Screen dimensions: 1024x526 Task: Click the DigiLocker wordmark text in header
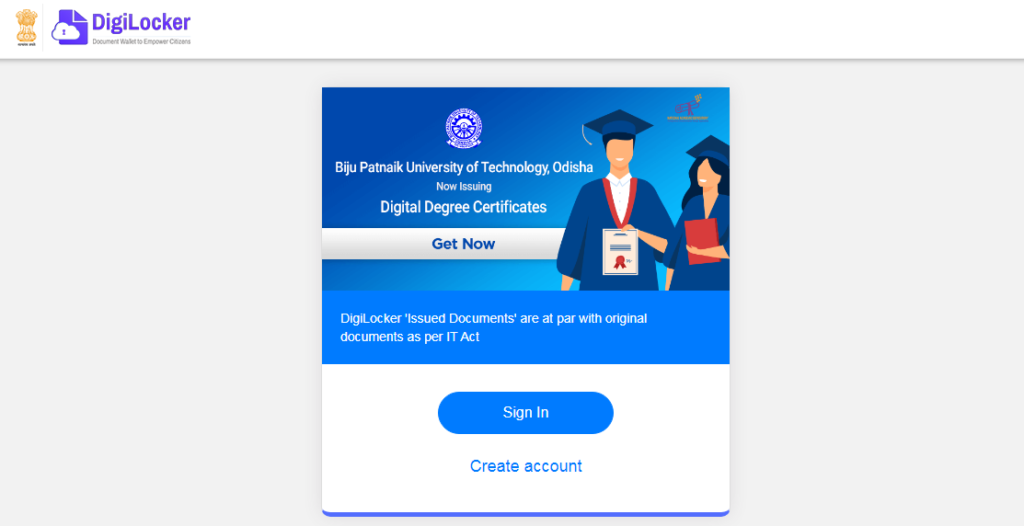(x=141, y=23)
